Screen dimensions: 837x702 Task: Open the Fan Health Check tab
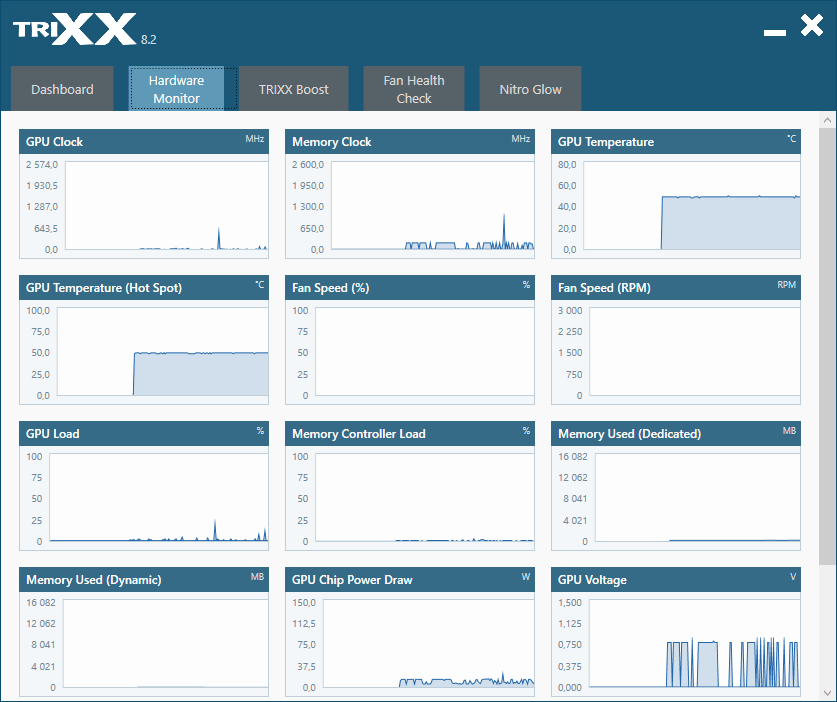[414, 89]
